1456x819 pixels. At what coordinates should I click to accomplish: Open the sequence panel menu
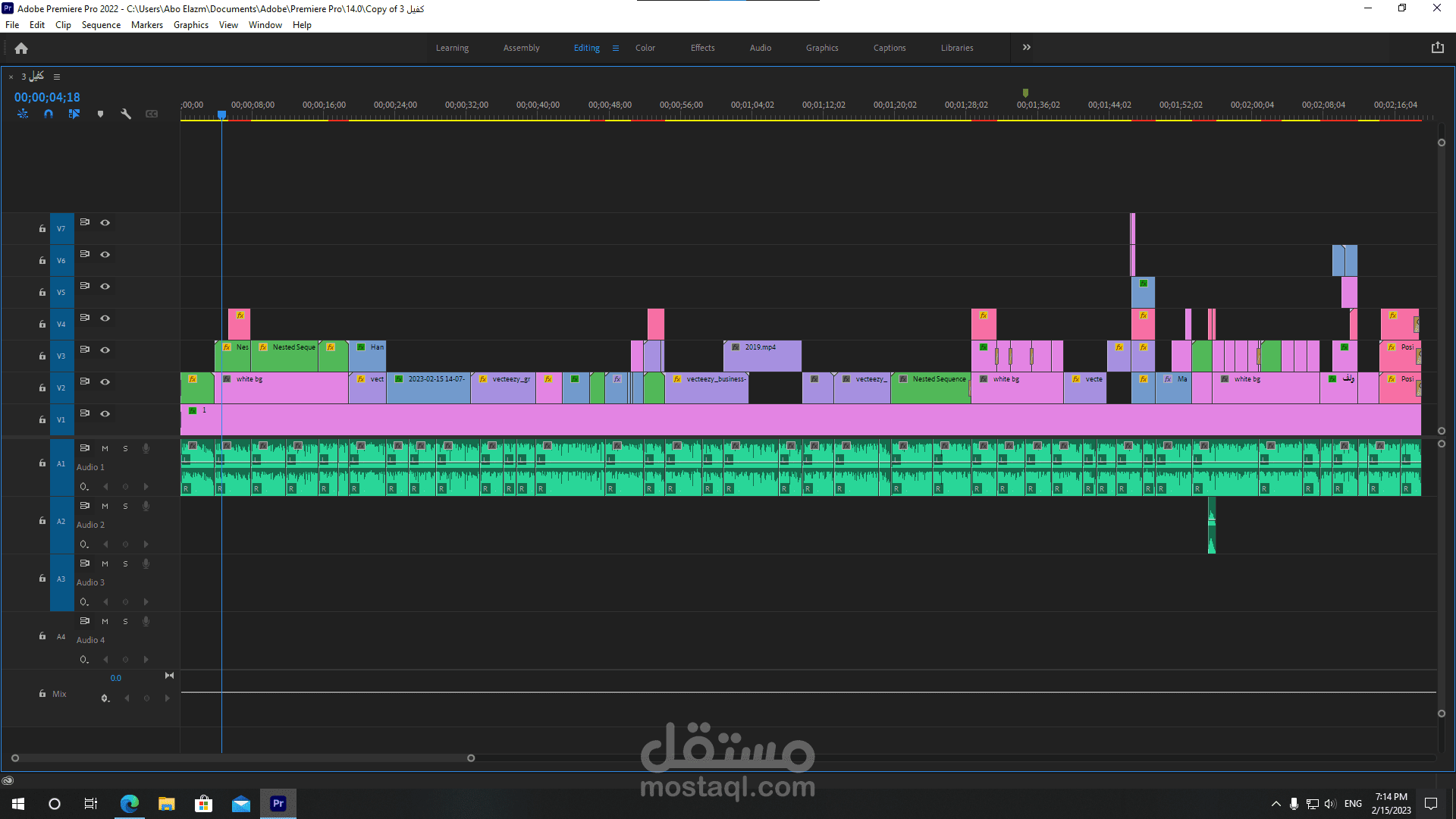point(57,77)
